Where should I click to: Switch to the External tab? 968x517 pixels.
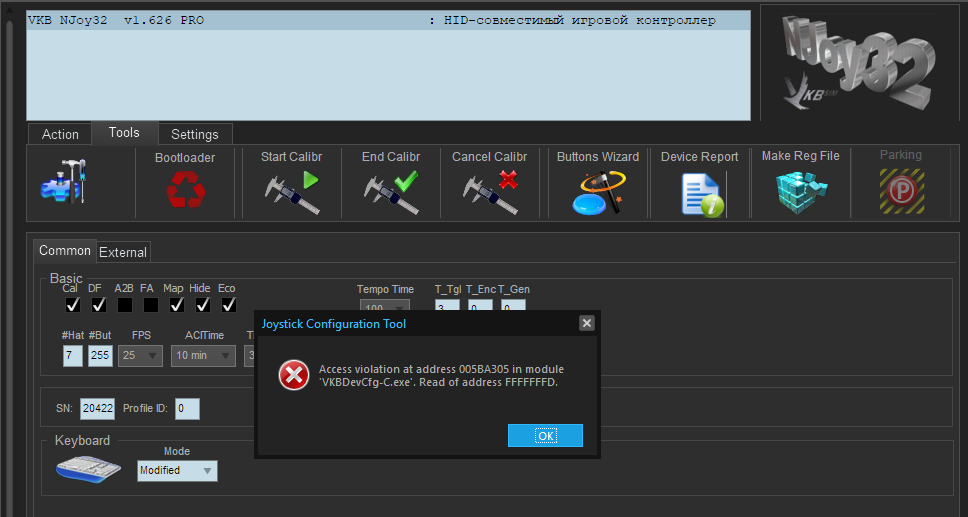pos(123,252)
